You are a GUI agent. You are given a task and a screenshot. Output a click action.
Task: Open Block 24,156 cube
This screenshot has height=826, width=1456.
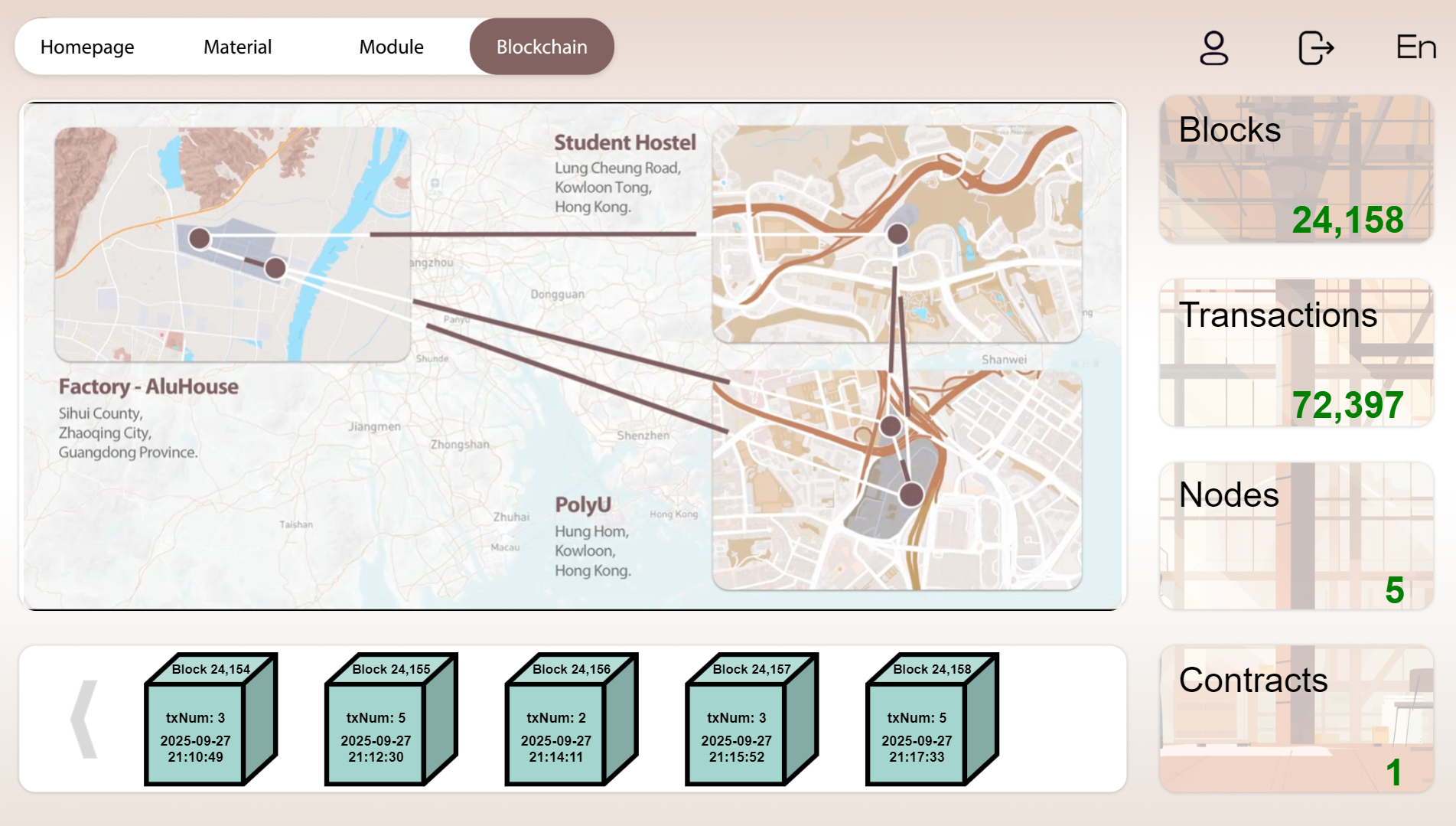click(x=569, y=720)
